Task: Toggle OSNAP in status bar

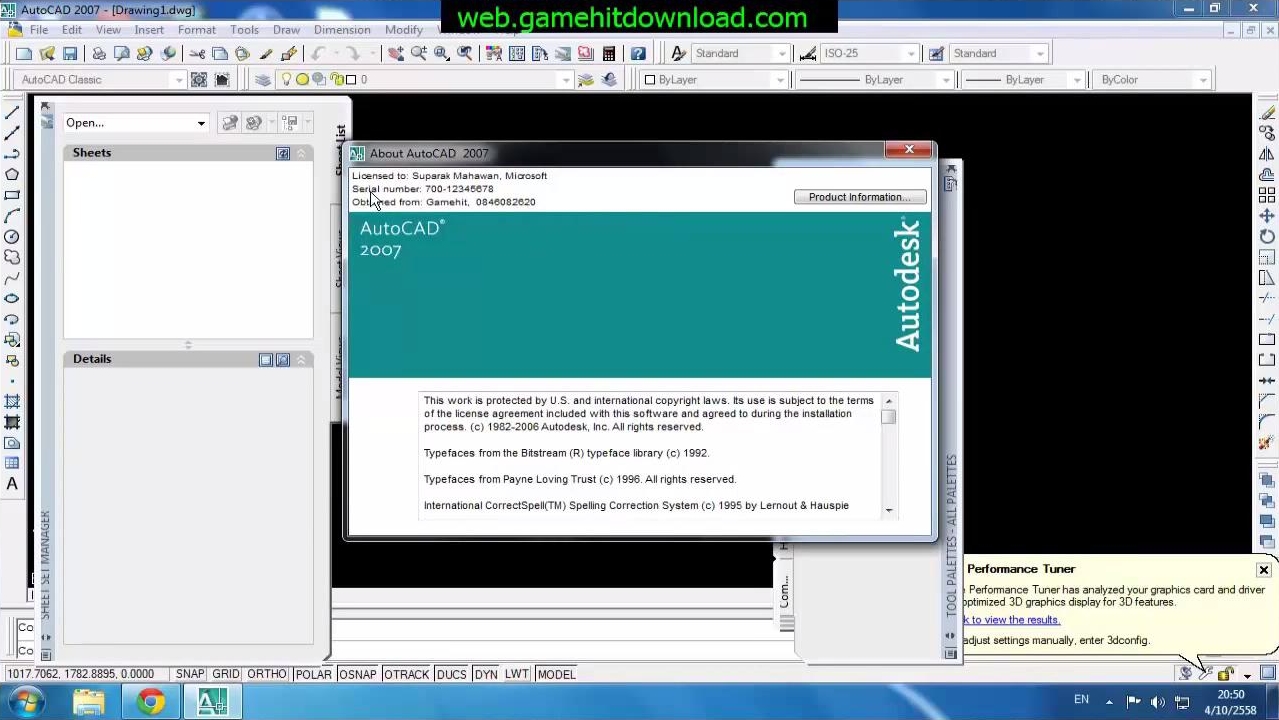Action: tap(358, 674)
